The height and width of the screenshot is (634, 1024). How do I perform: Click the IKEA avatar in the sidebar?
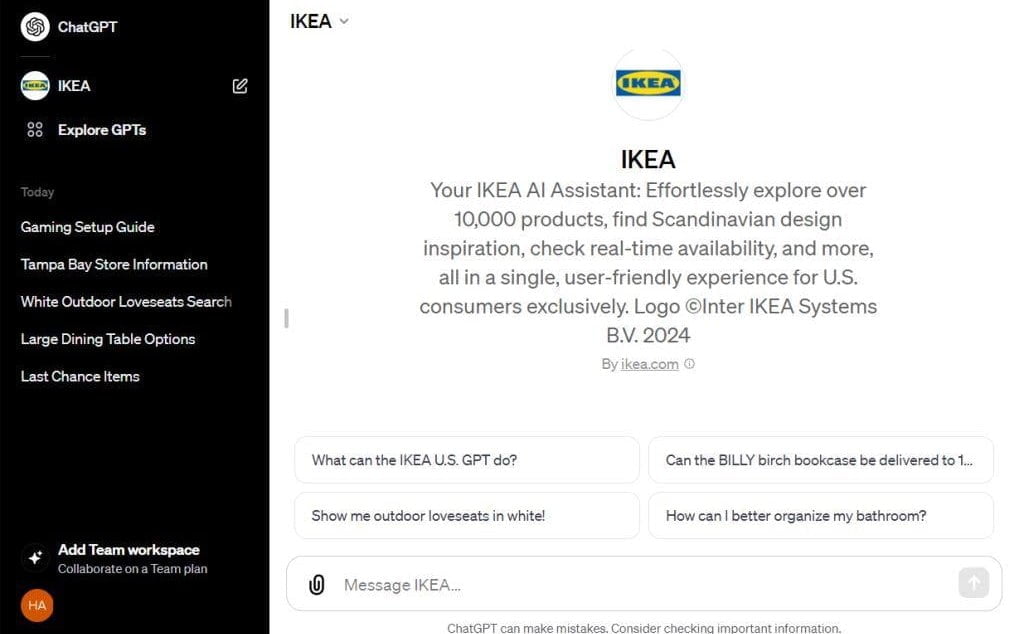[33, 86]
